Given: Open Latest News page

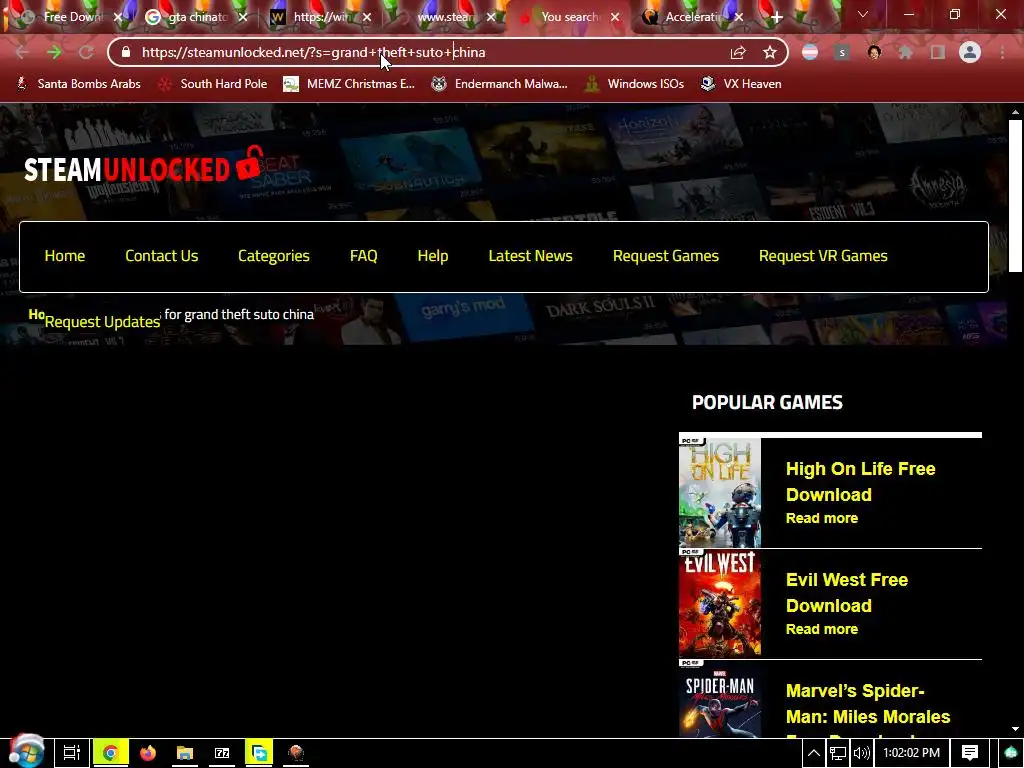Looking at the screenshot, I should 530,256.
